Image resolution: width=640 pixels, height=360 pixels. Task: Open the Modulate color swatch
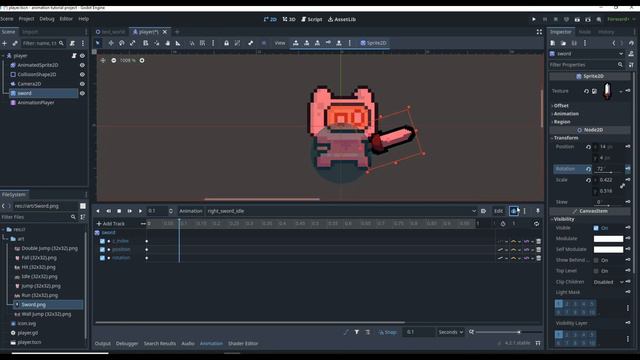[608, 239]
